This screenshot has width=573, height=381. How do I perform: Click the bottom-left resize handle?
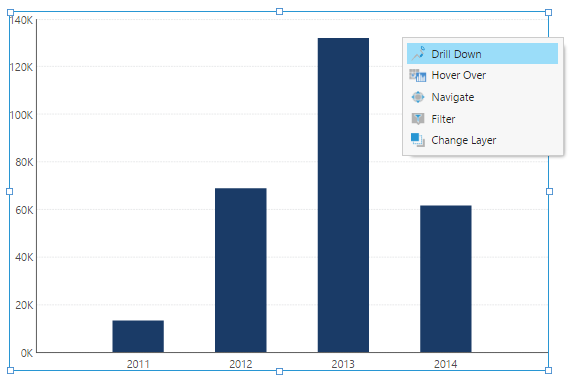pyautogui.click(x=11, y=370)
